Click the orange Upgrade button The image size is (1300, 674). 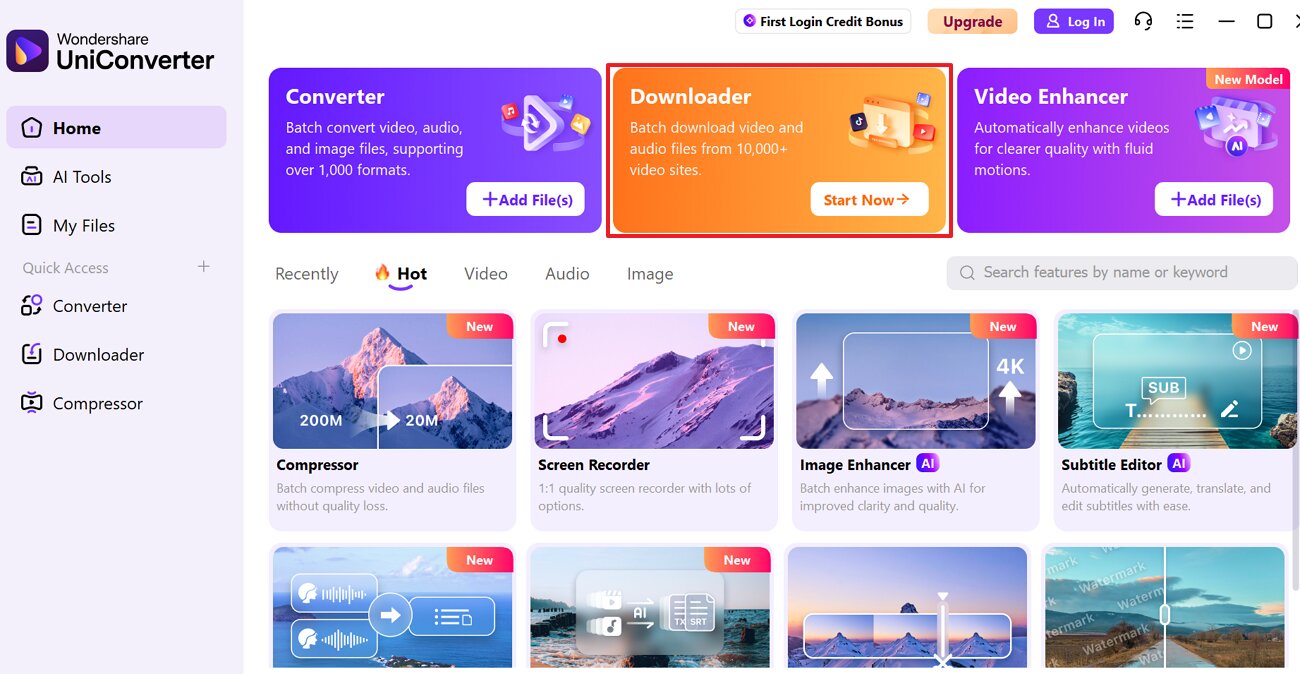[972, 21]
